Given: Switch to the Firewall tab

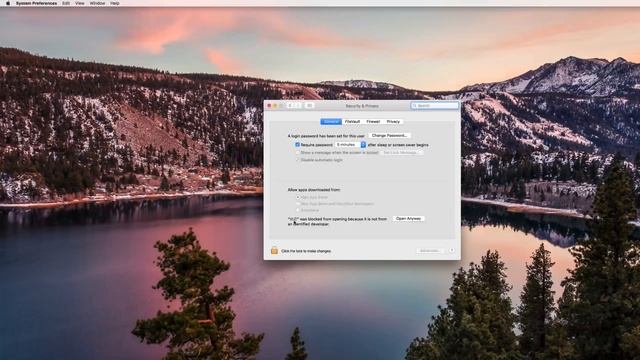Looking at the screenshot, I should [373, 122].
